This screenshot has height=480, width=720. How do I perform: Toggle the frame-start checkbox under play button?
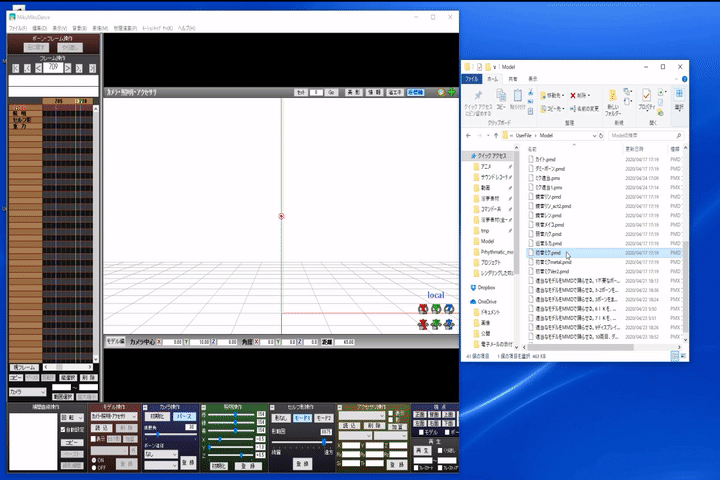[x=416, y=468]
